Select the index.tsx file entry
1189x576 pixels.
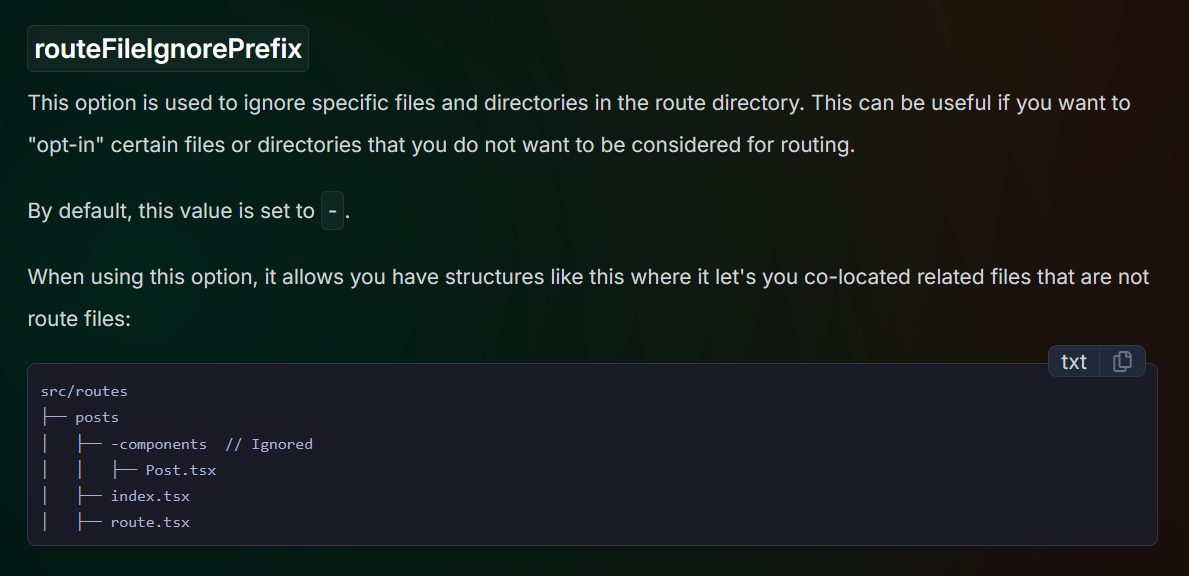[x=150, y=497]
